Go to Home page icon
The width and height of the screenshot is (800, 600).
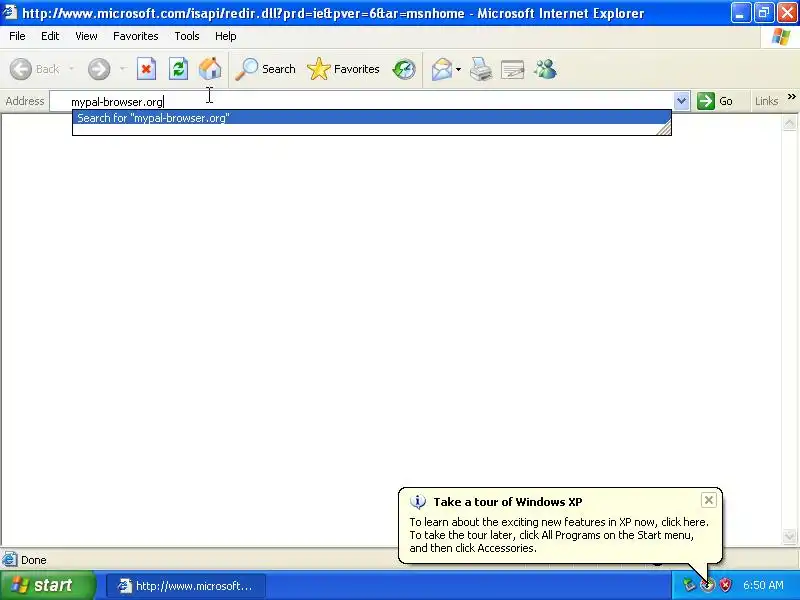tap(210, 69)
